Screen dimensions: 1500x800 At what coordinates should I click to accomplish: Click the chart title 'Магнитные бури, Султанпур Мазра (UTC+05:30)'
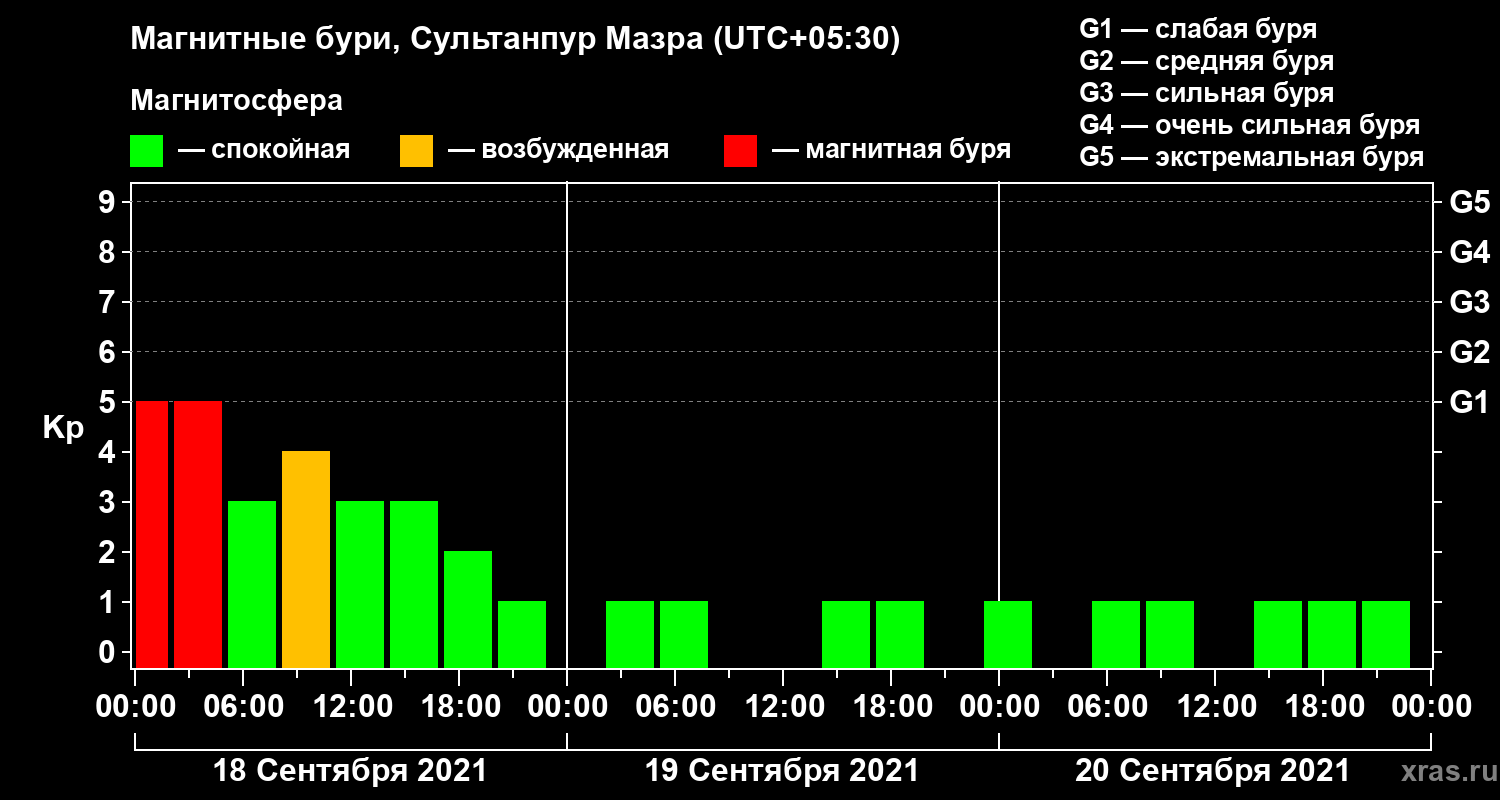click(x=516, y=40)
